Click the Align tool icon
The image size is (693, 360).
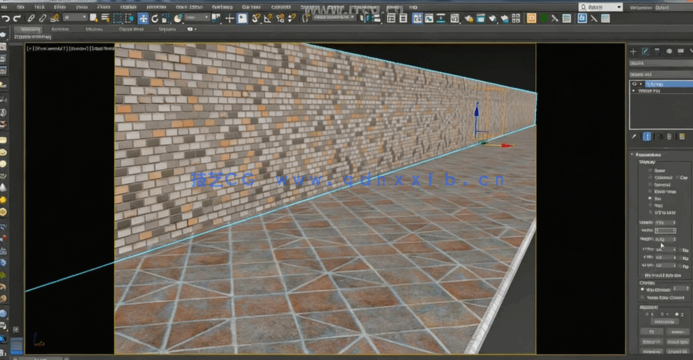tap(376, 18)
